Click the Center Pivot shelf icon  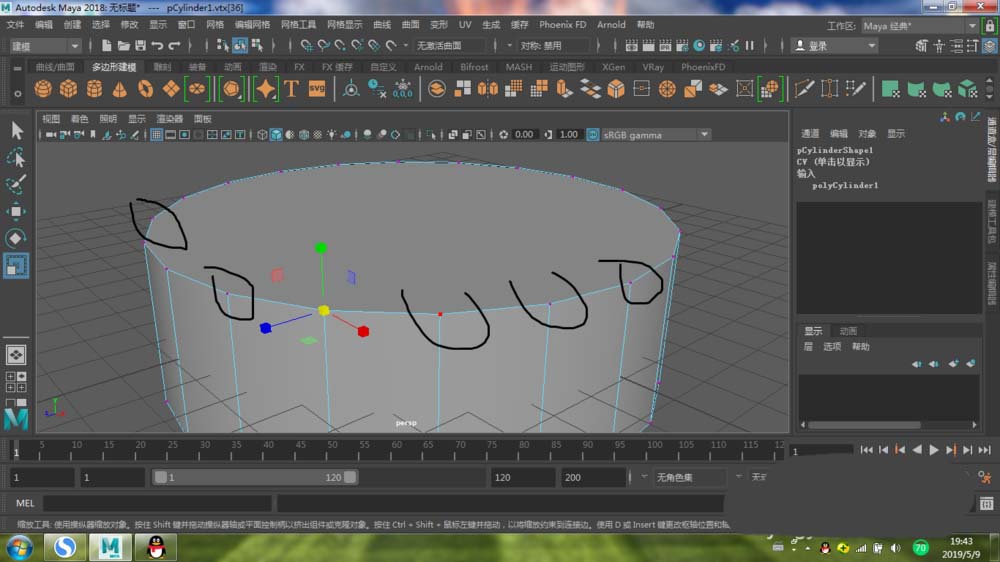click(351, 89)
